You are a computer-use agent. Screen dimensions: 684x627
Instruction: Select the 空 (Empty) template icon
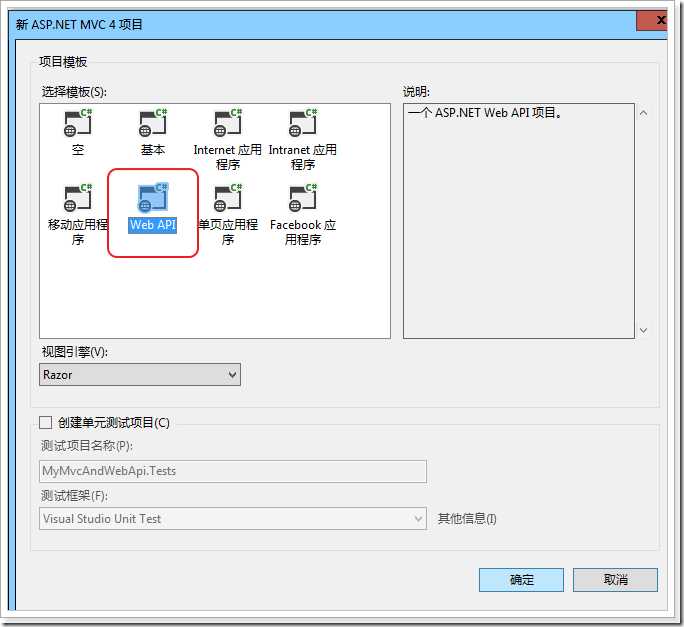pos(78,123)
